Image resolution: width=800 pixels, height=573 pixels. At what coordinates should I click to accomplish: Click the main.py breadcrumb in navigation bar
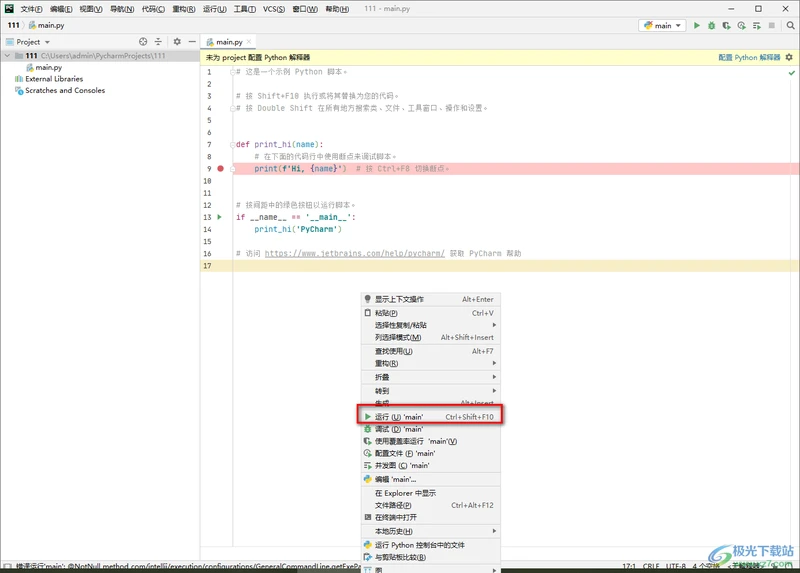(x=46, y=25)
